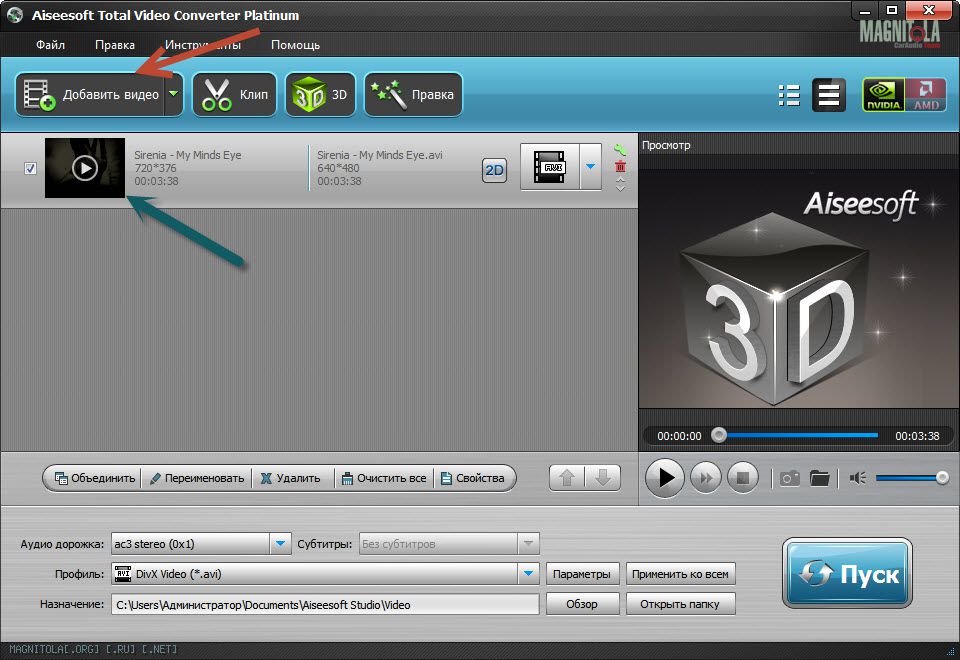This screenshot has height=660, width=960.
Task: Toggle NVIDIA GPU acceleration
Action: pyautogui.click(x=883, y=95)
